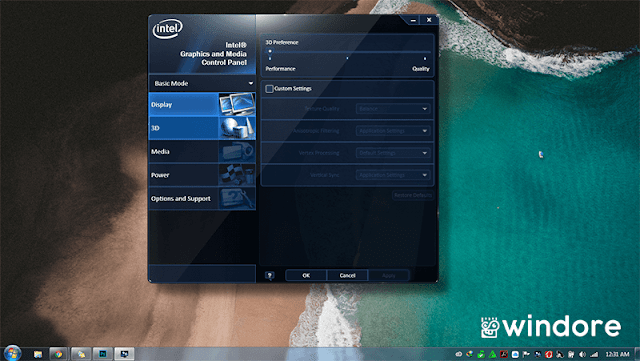Viewport: 640px width, 361px height.
Task: Click the 'Quality' slider label
Action: point(421,69)
